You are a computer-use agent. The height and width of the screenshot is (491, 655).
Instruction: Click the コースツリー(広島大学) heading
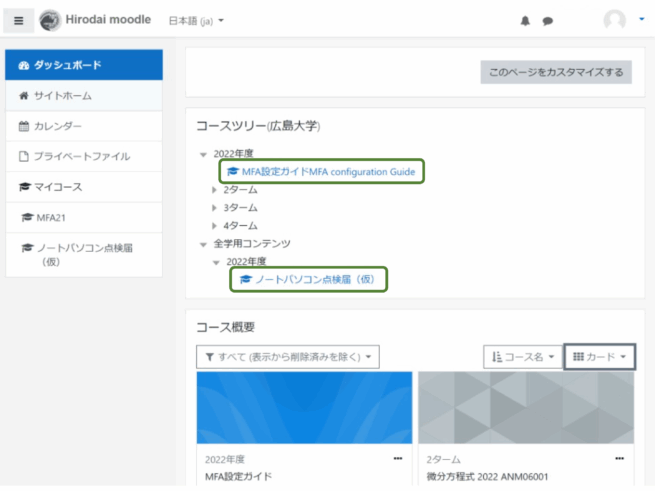258,126
